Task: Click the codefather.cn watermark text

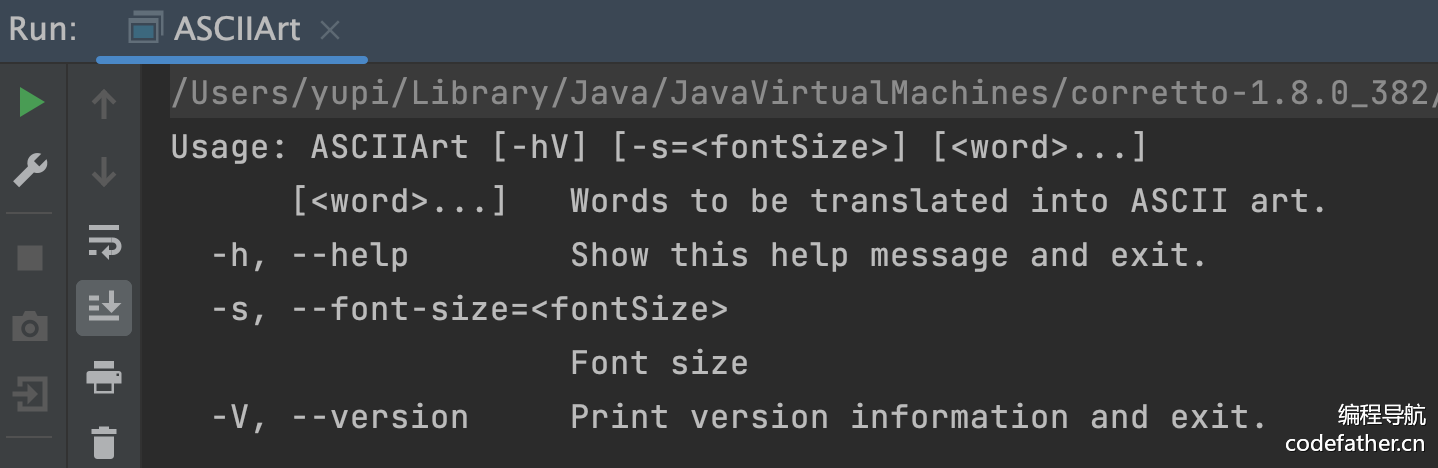Action: [x=1355, y=442]
